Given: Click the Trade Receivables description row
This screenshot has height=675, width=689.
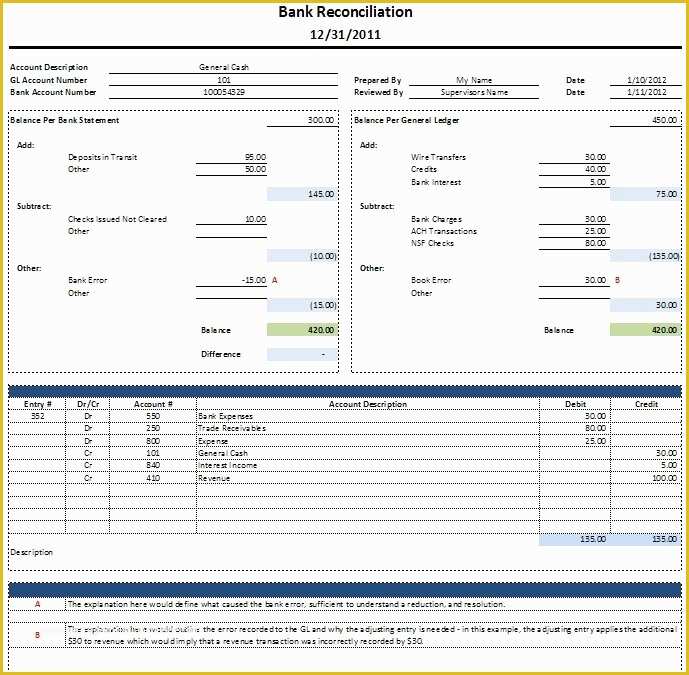Looking at the screenshot, I should point(368,428).
